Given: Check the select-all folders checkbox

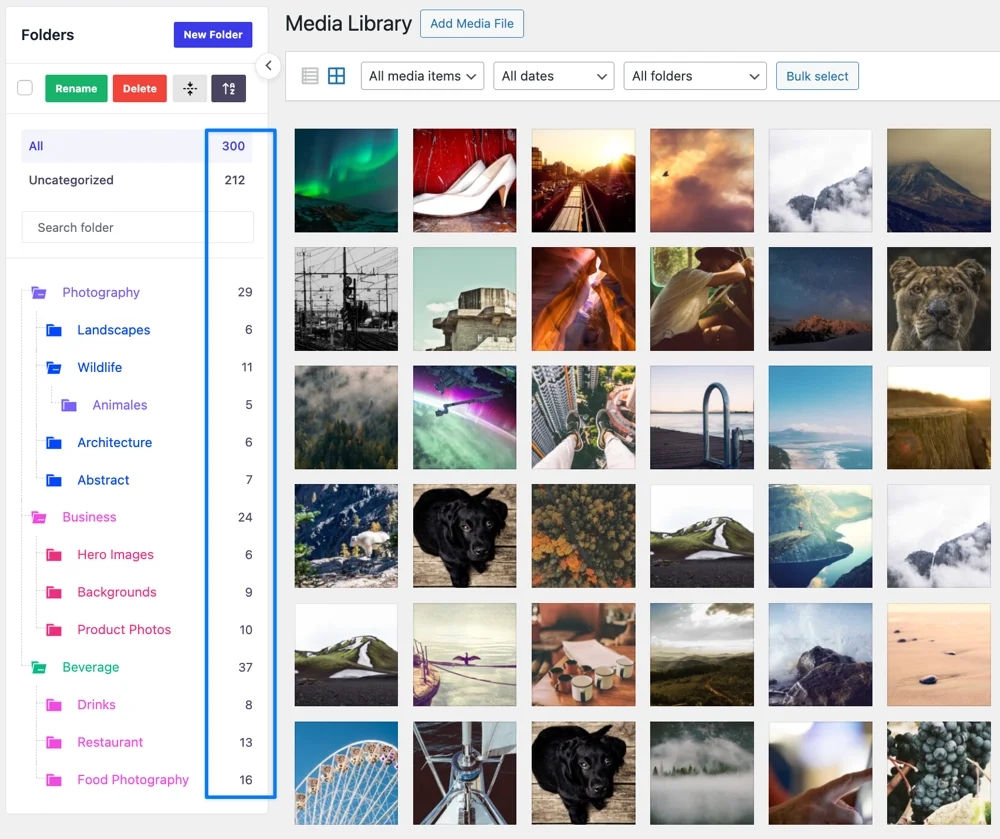Looking at the screenshot, I should tap(25, 87).
